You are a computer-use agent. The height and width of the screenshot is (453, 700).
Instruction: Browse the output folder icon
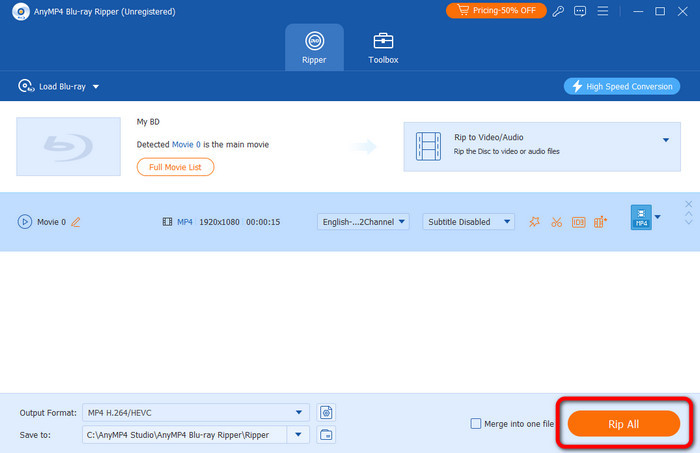point(326,435)
